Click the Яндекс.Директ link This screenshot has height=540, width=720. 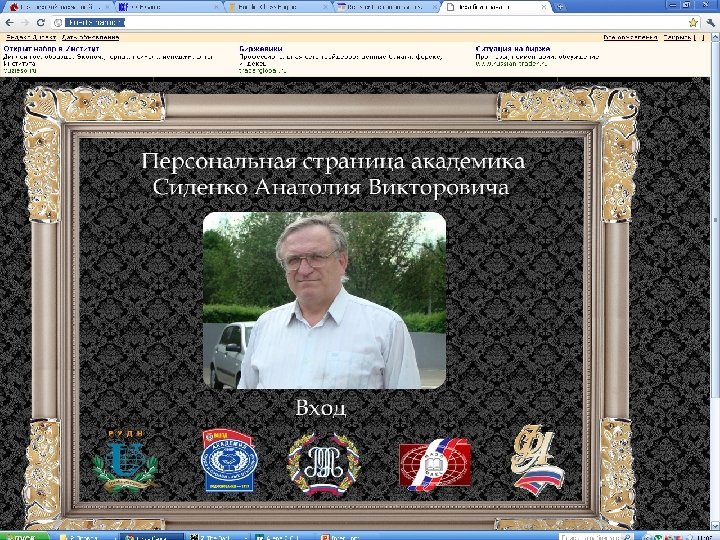pos(31,37)
